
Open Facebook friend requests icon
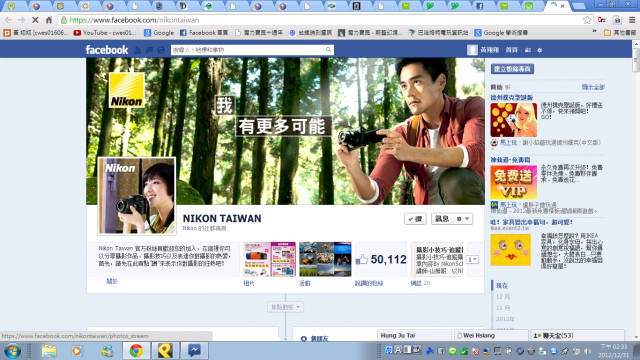138,50
